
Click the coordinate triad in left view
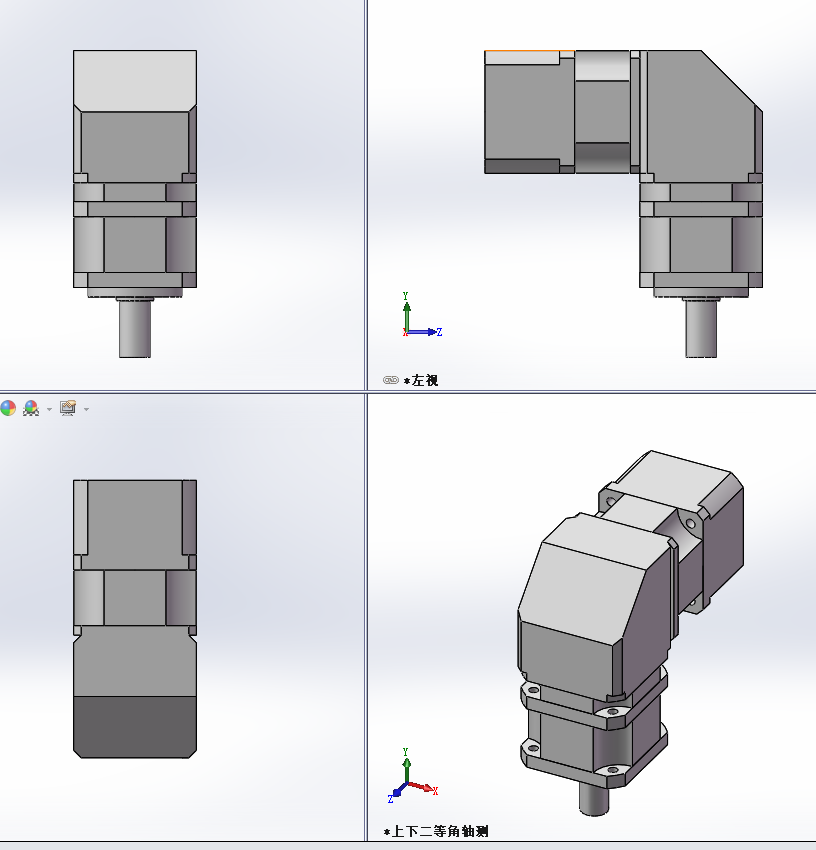click(x=422, y=315)
